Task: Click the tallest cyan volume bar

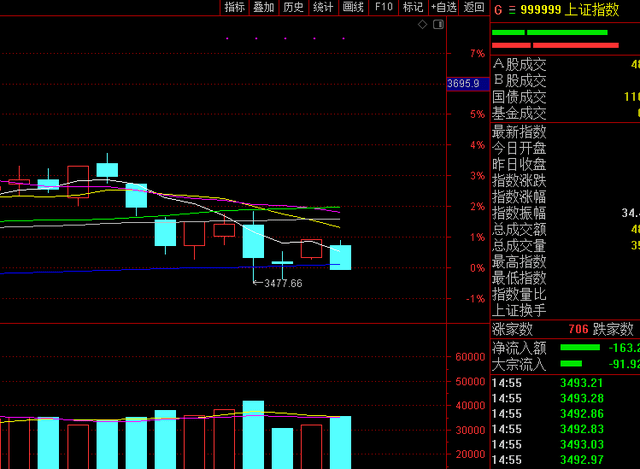Action: [253, 435]
